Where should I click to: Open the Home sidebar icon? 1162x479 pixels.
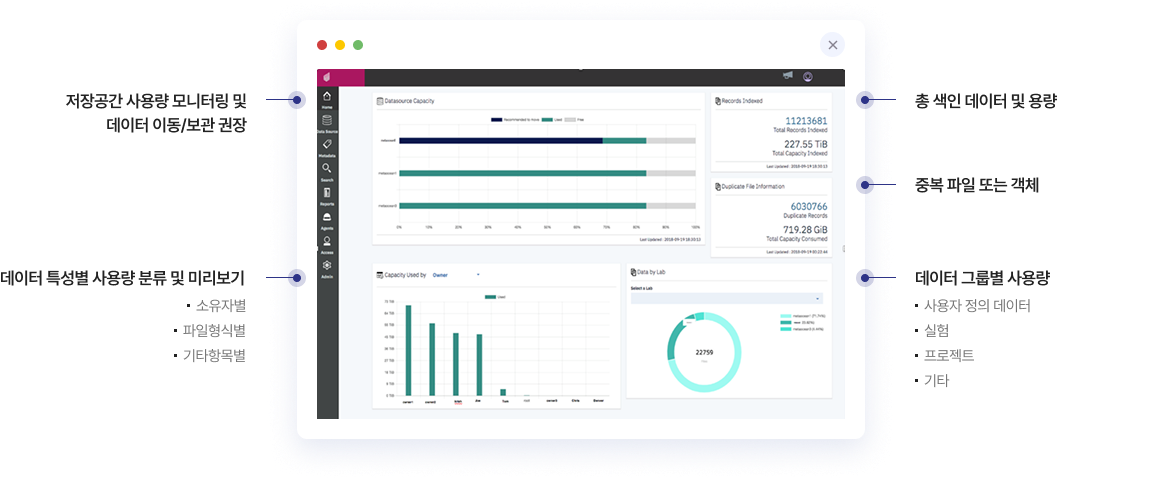[327, 98]
